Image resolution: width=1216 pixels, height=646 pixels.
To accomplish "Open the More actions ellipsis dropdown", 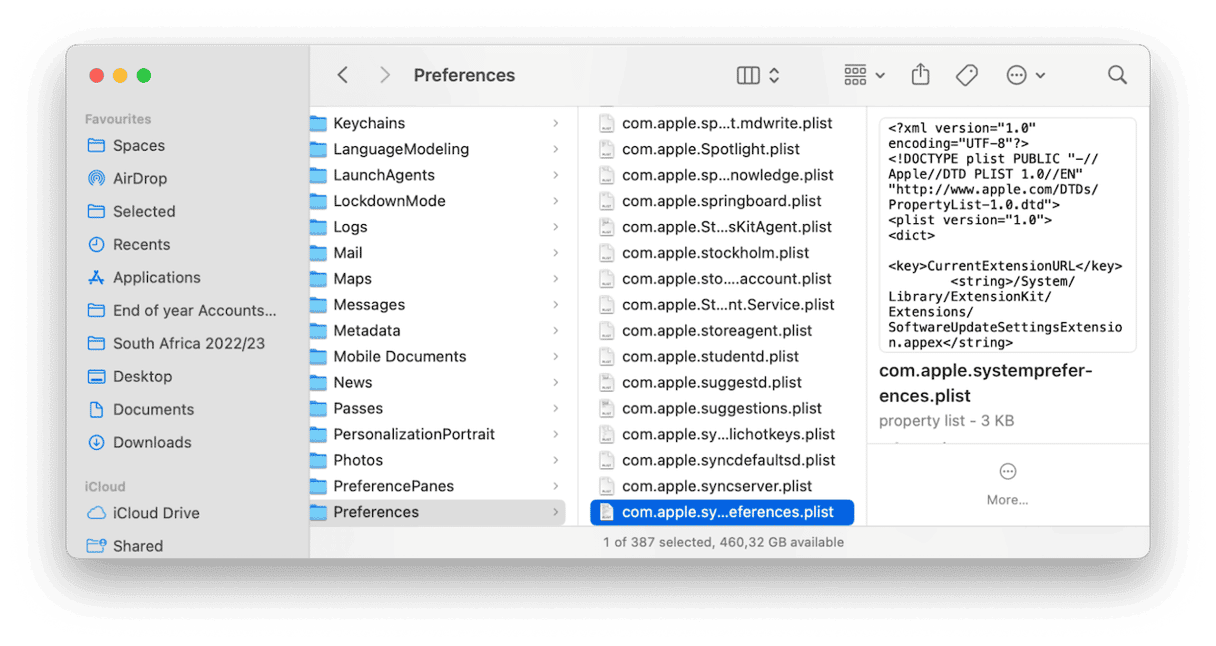I will 1022,74.
